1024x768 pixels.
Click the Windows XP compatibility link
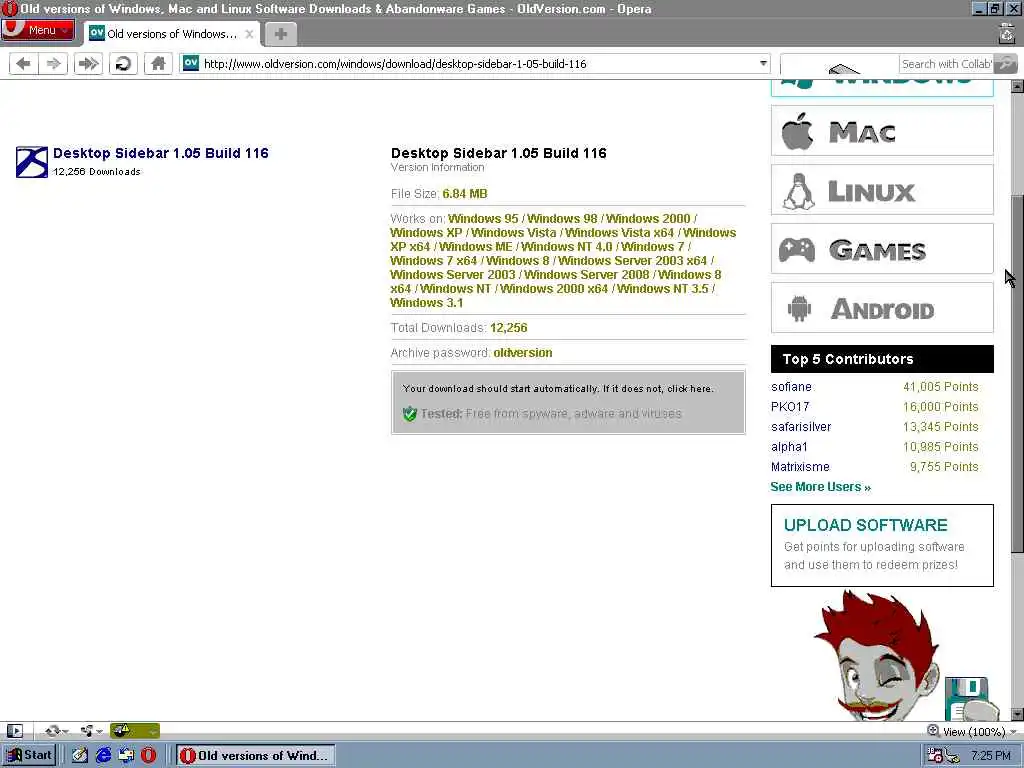(x=426, y=232)
